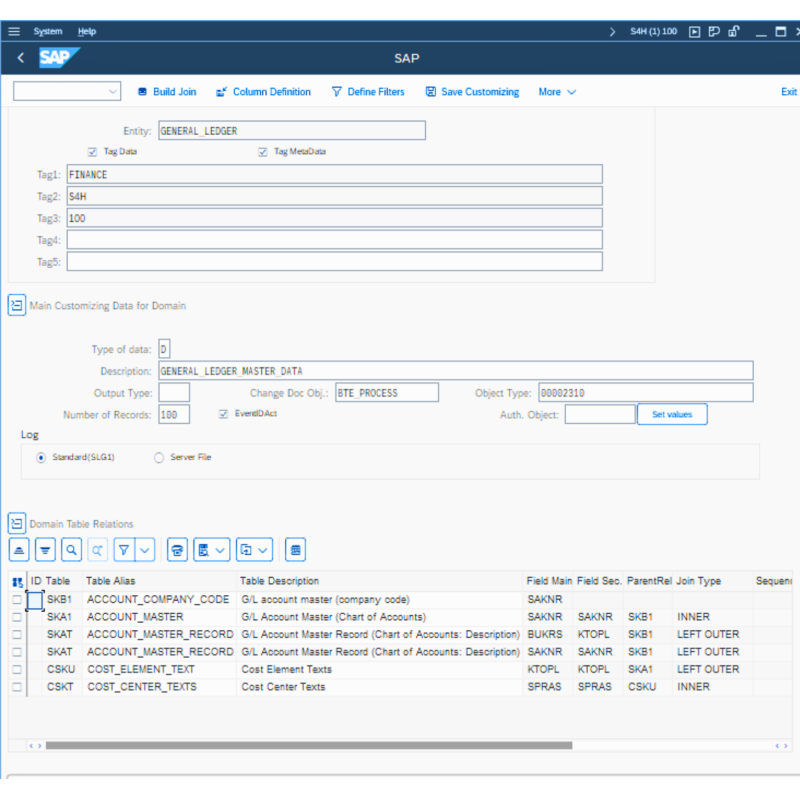Sort the table in descending order

[x=45, y=549]
